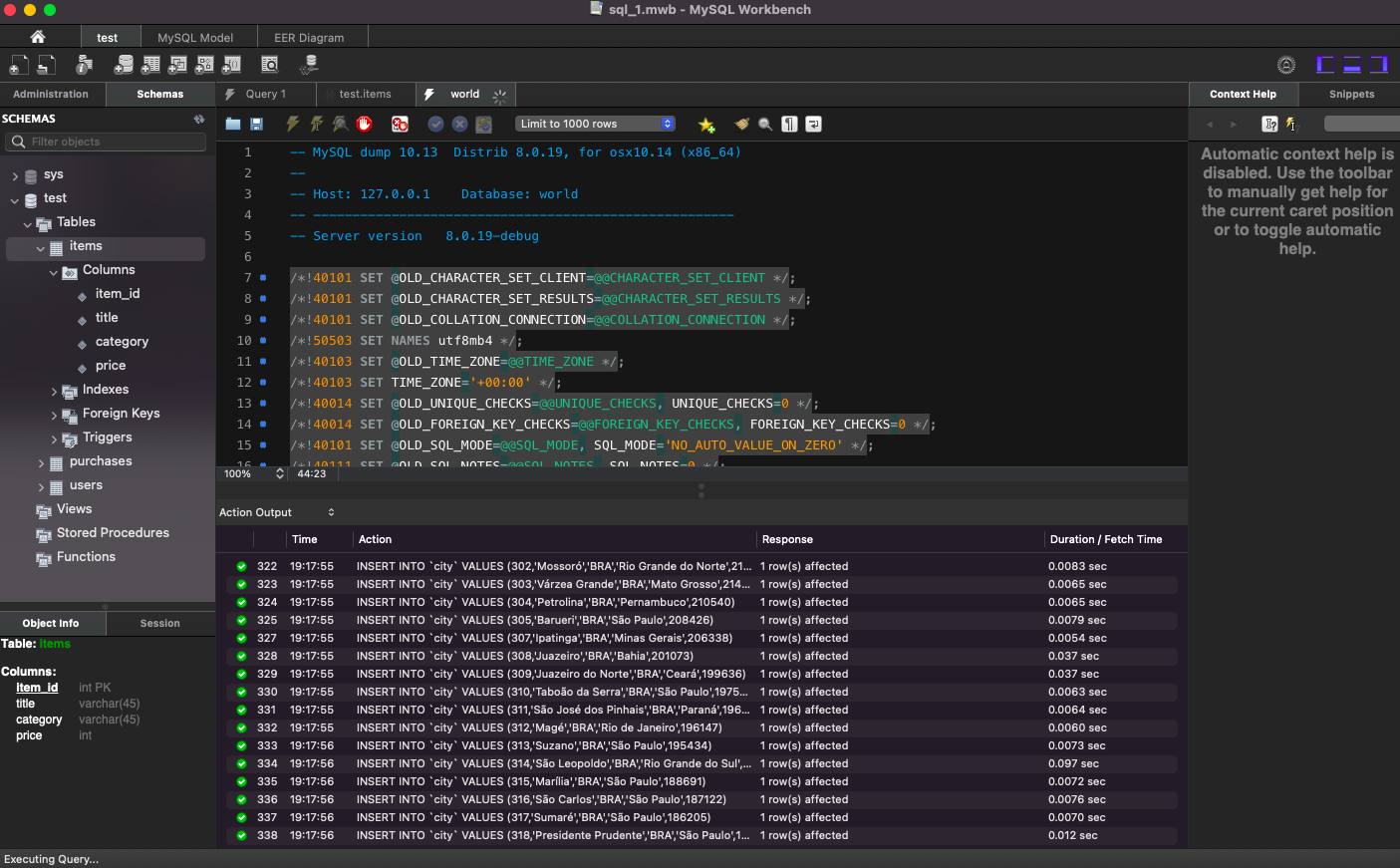The image size is (1400, 868).
Task: Expand the Triggers node
Action: click(54, 438)
